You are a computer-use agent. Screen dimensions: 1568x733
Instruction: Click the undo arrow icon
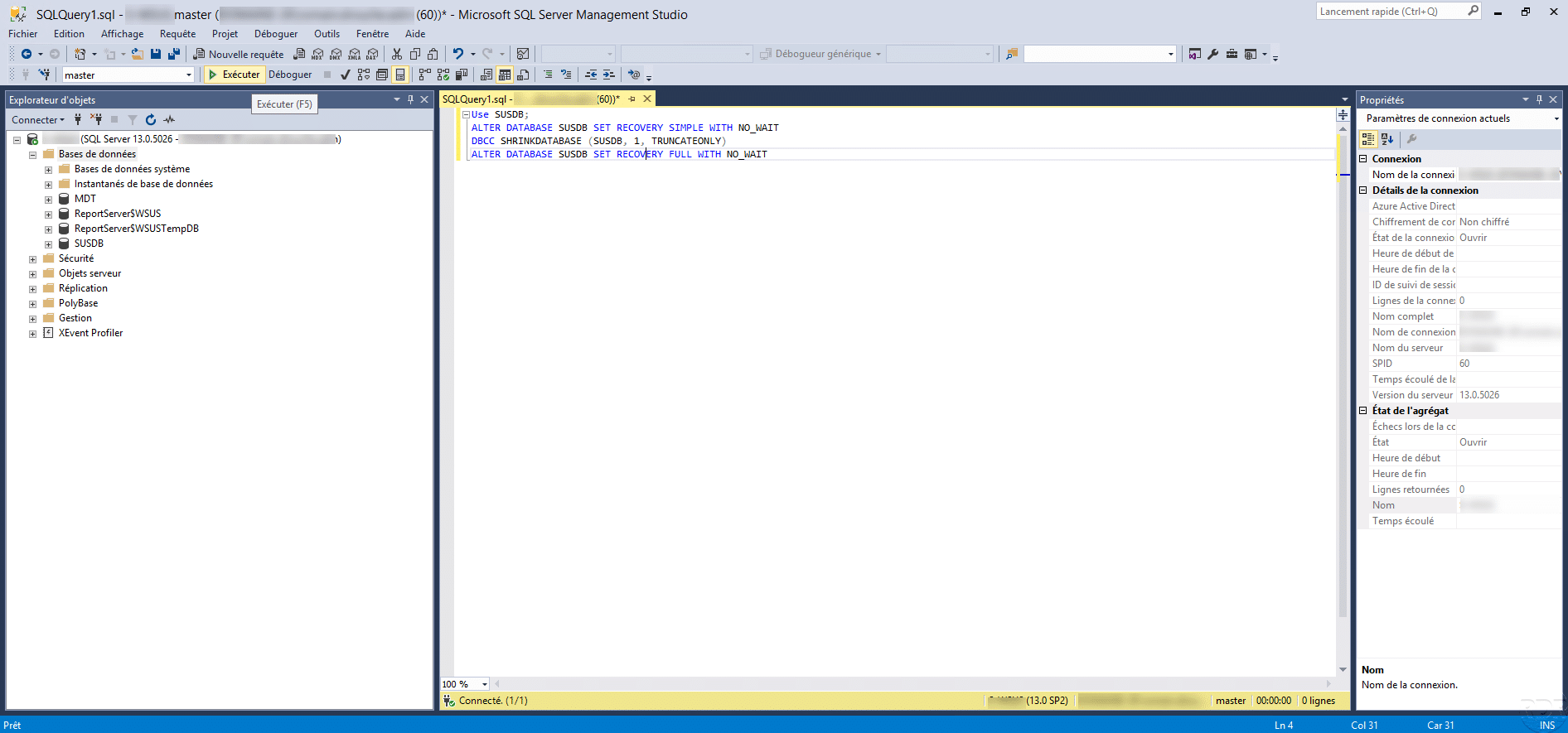point(458,54)
